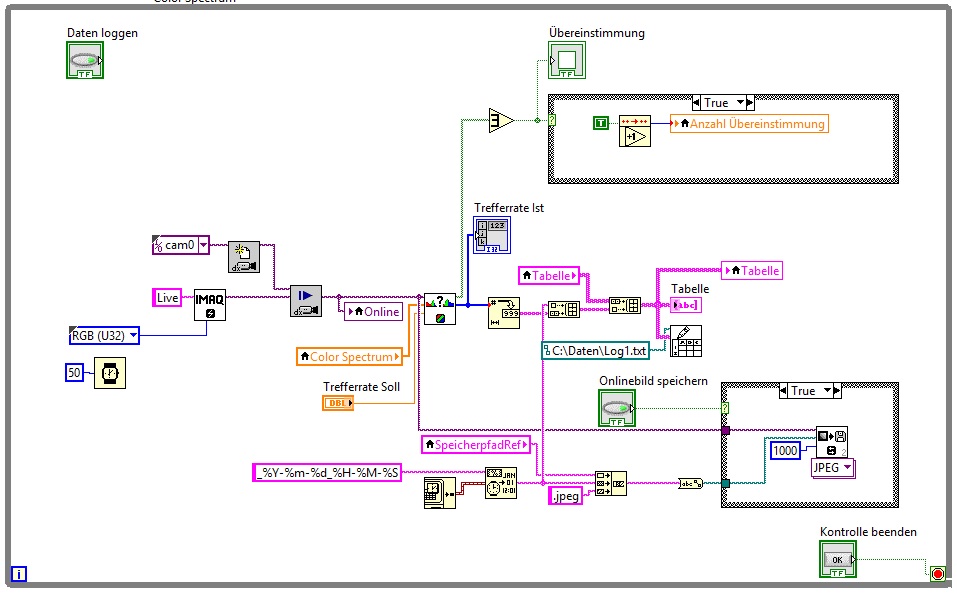957x609 pixels.
Task: Click the IMAQ Create node
Action: pos(209,304)
